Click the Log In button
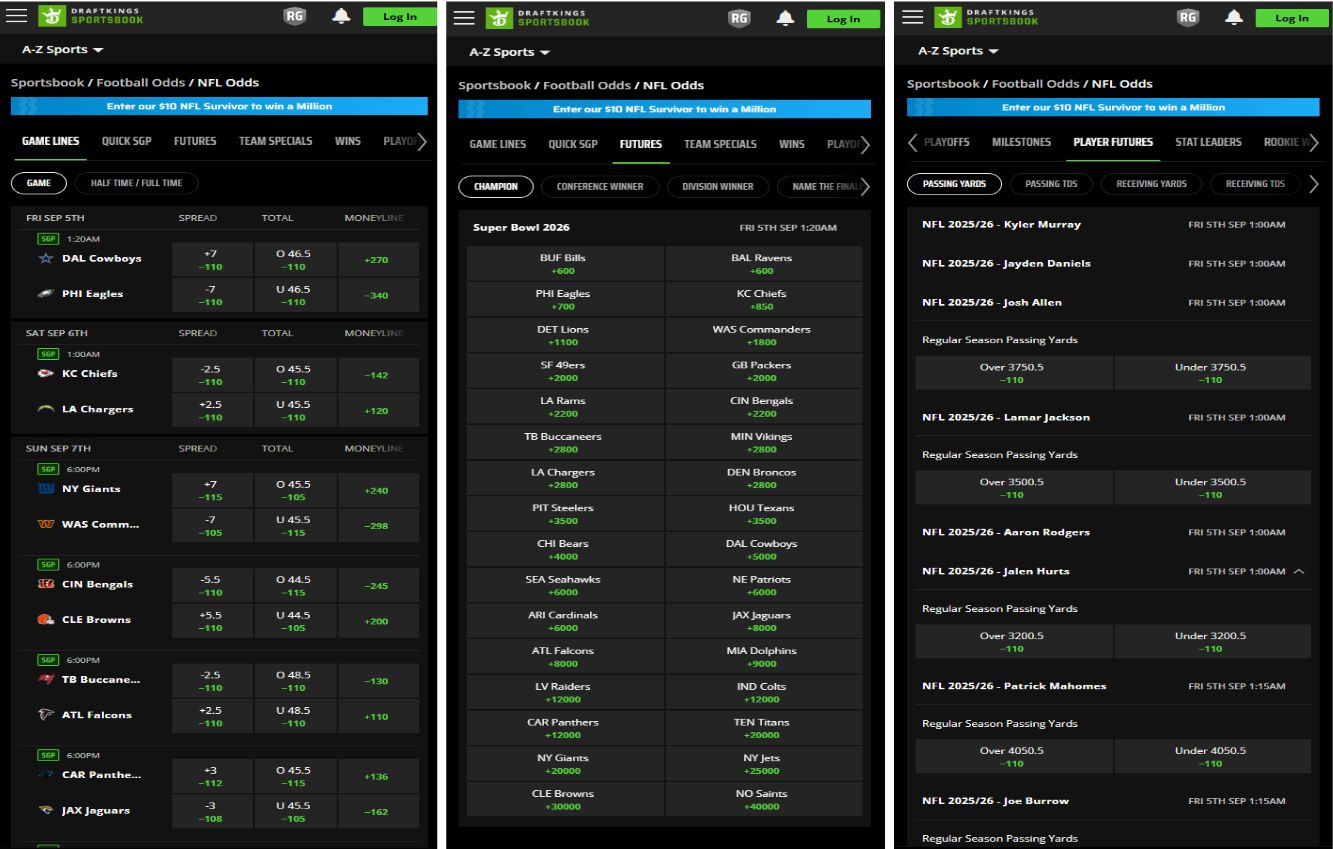 point(401,17)
